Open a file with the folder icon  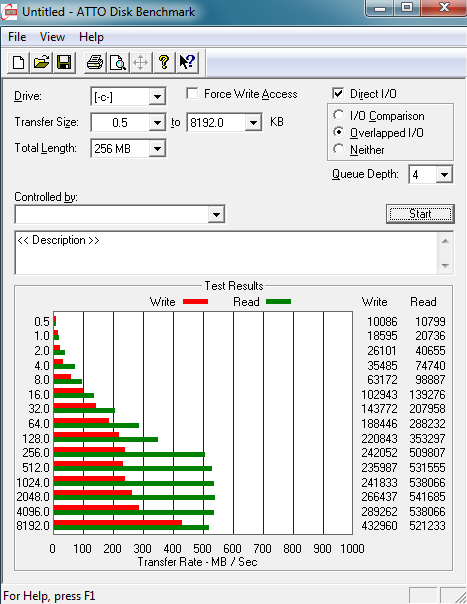41,62
